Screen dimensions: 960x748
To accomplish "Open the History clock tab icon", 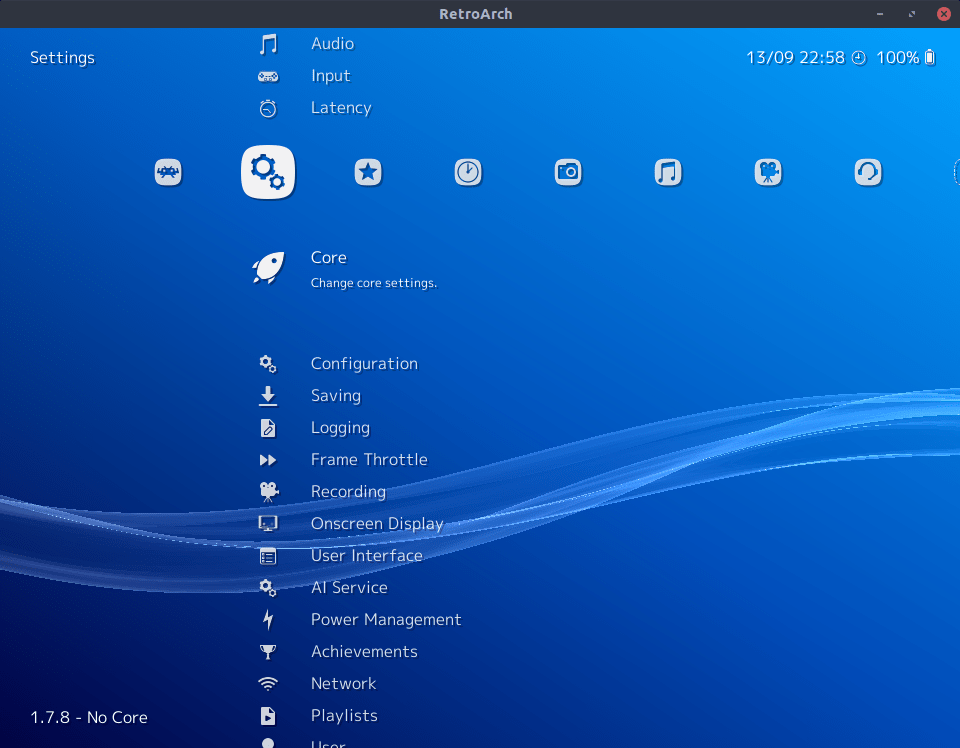I will pyautogui.click(x=468, y=172).
